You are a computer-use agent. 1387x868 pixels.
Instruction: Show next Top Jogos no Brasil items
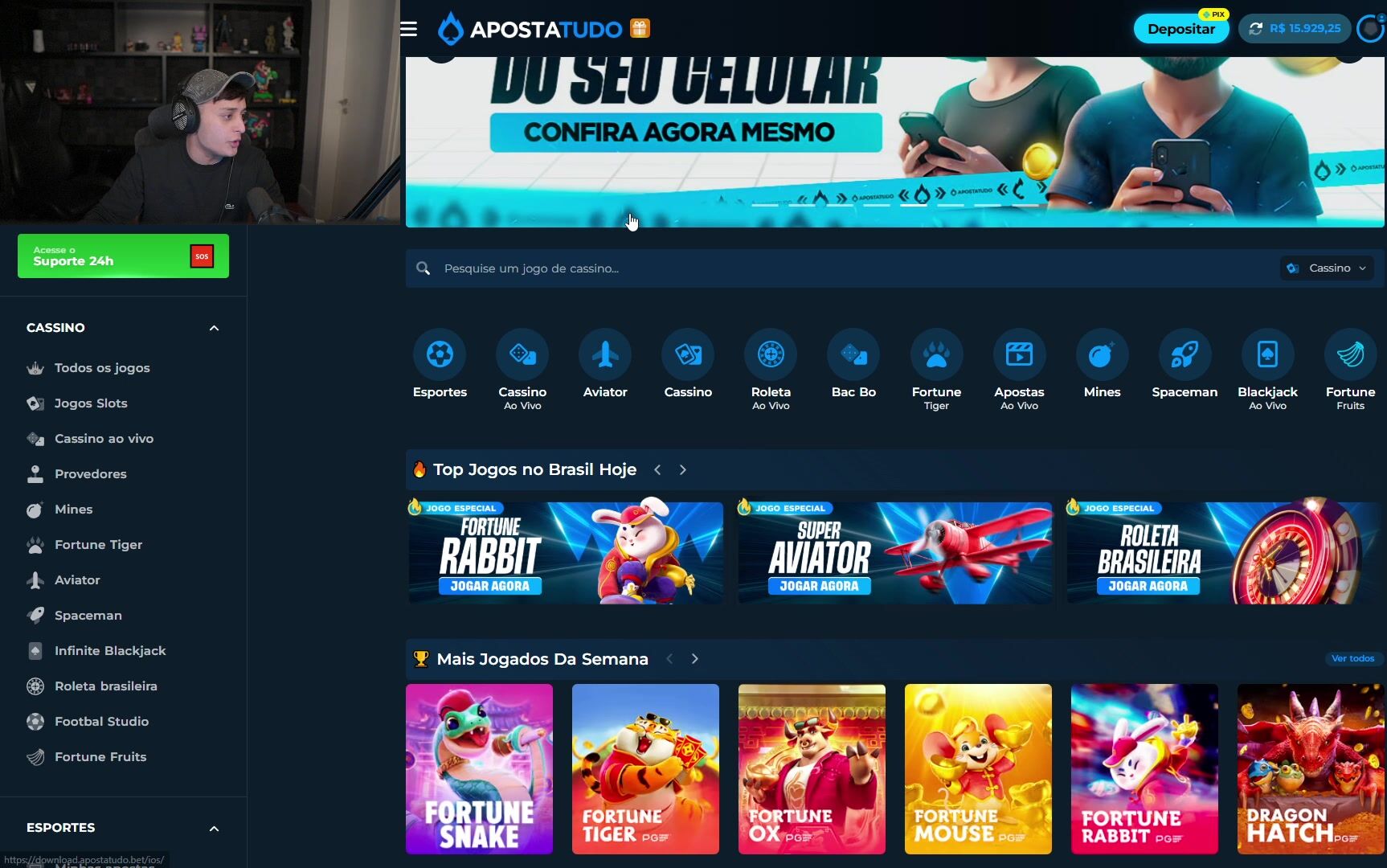point(683,469)
